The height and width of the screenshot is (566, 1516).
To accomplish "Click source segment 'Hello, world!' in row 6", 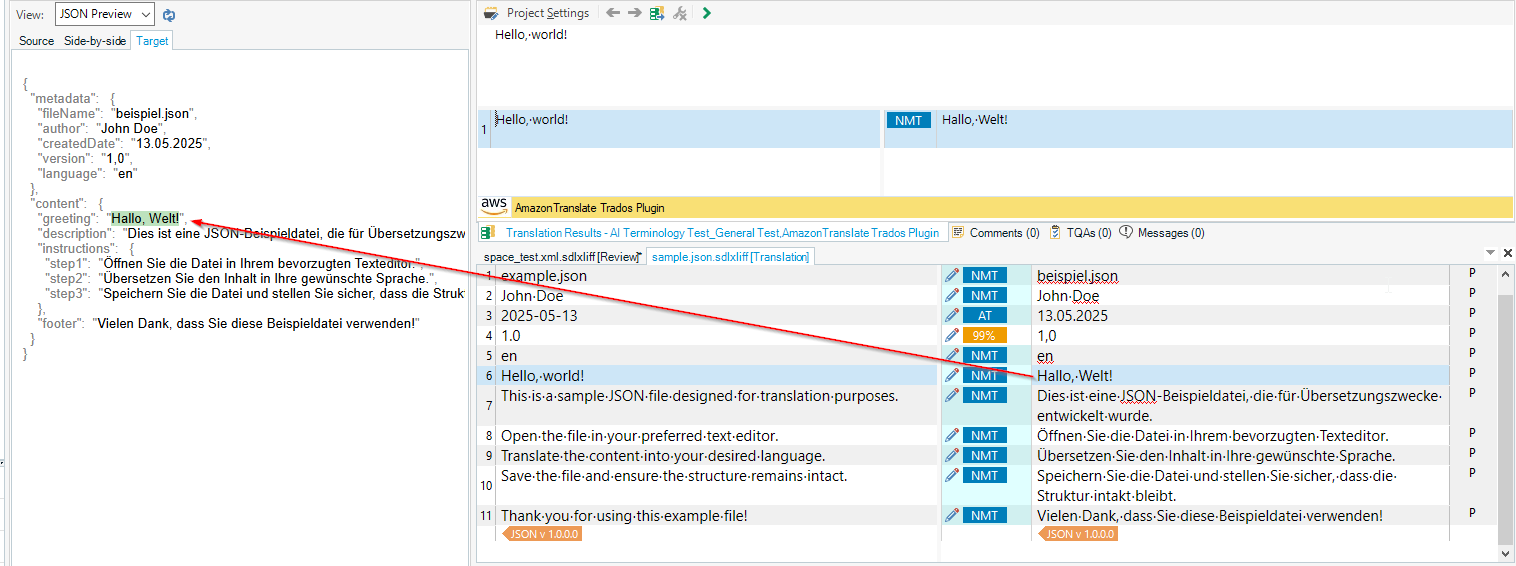I will (543, 375).
